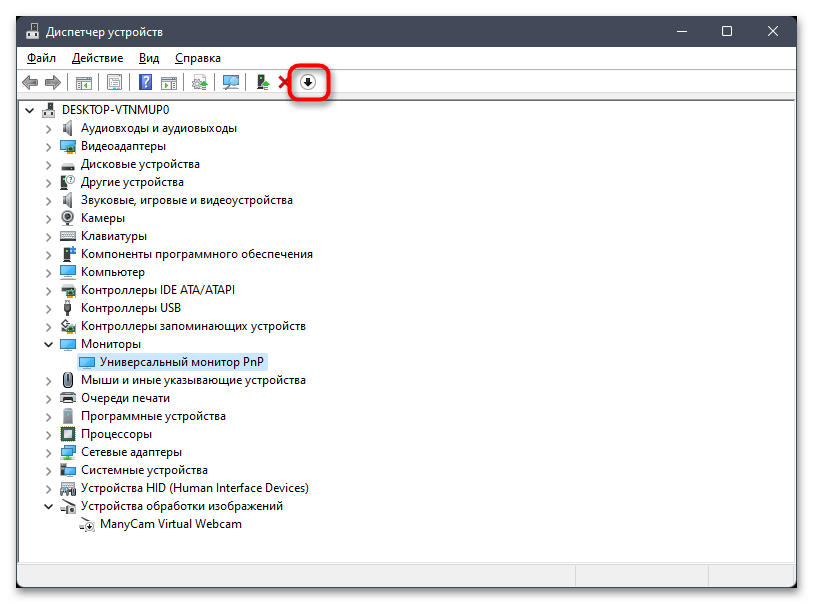Open the Файл menu
This screenshot has width=813, height=604.
tap(41, 58)
